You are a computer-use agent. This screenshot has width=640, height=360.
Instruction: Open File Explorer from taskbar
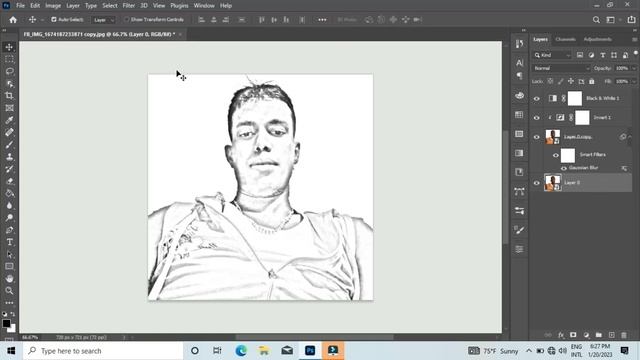(x=264, y=351)
